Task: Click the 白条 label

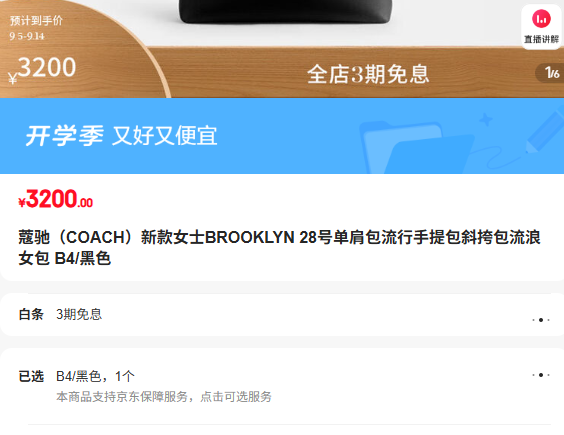Action: [x=31, y=314]
